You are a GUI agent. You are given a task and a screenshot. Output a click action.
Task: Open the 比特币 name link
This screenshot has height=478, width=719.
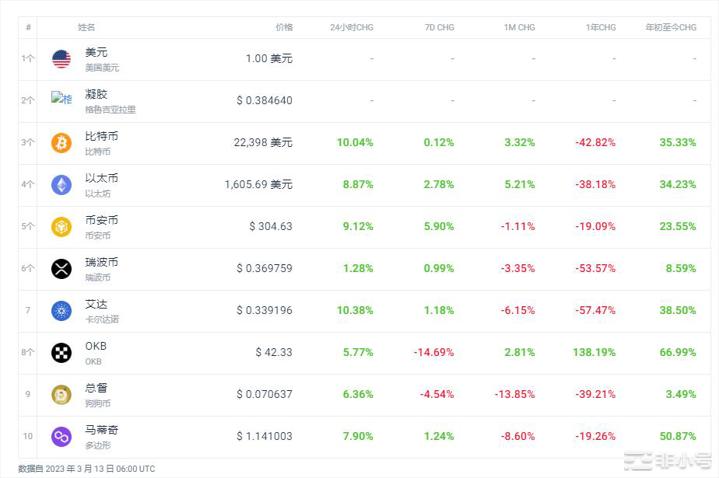pos(101,136)
